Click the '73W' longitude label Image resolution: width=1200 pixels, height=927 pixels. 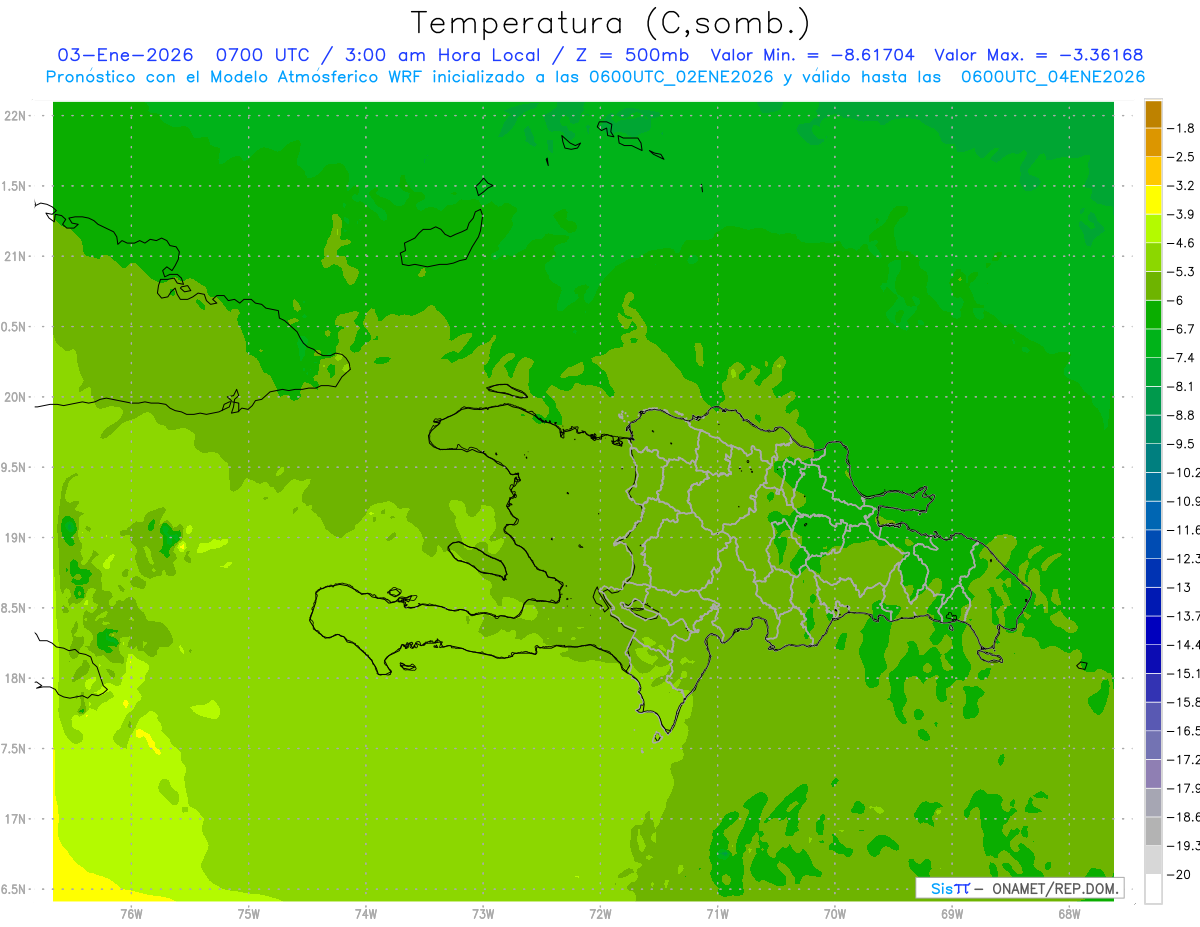[x=483, y=913]
